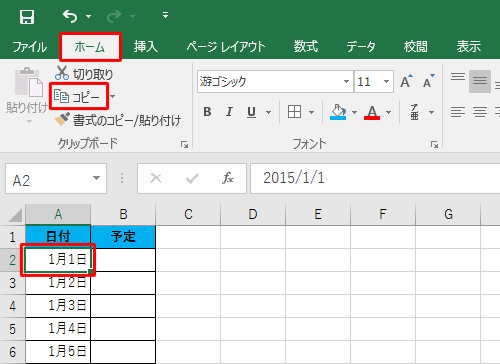Image resolution: width=500 pixels, height=364 pixels.
Task: Toggle Italic formatting
Action: click(x=229, y=112)
